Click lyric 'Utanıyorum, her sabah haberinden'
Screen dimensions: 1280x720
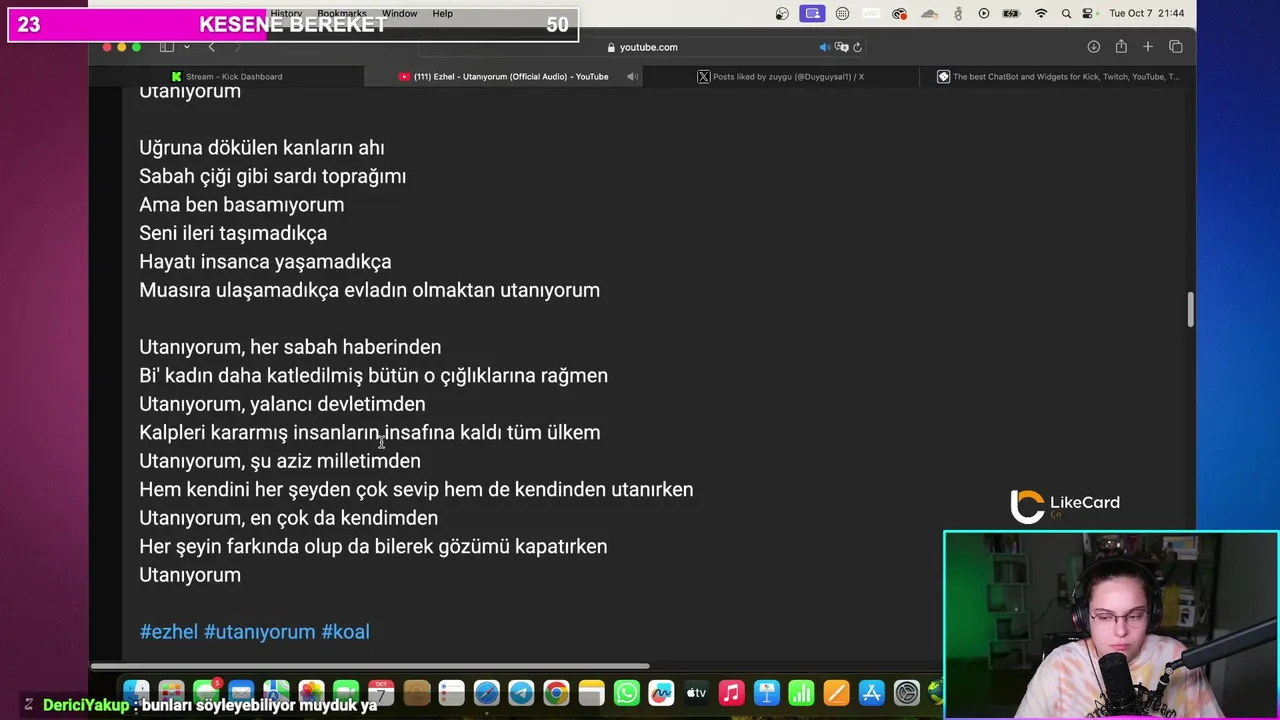pyautogui.click(x=290, y=347)
